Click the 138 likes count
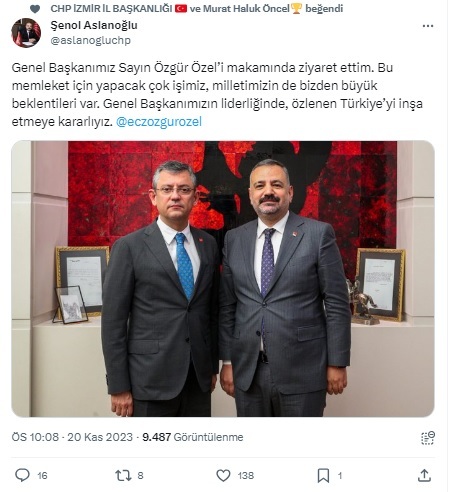The width and height of the screenshot is (449, 492). 246,476
